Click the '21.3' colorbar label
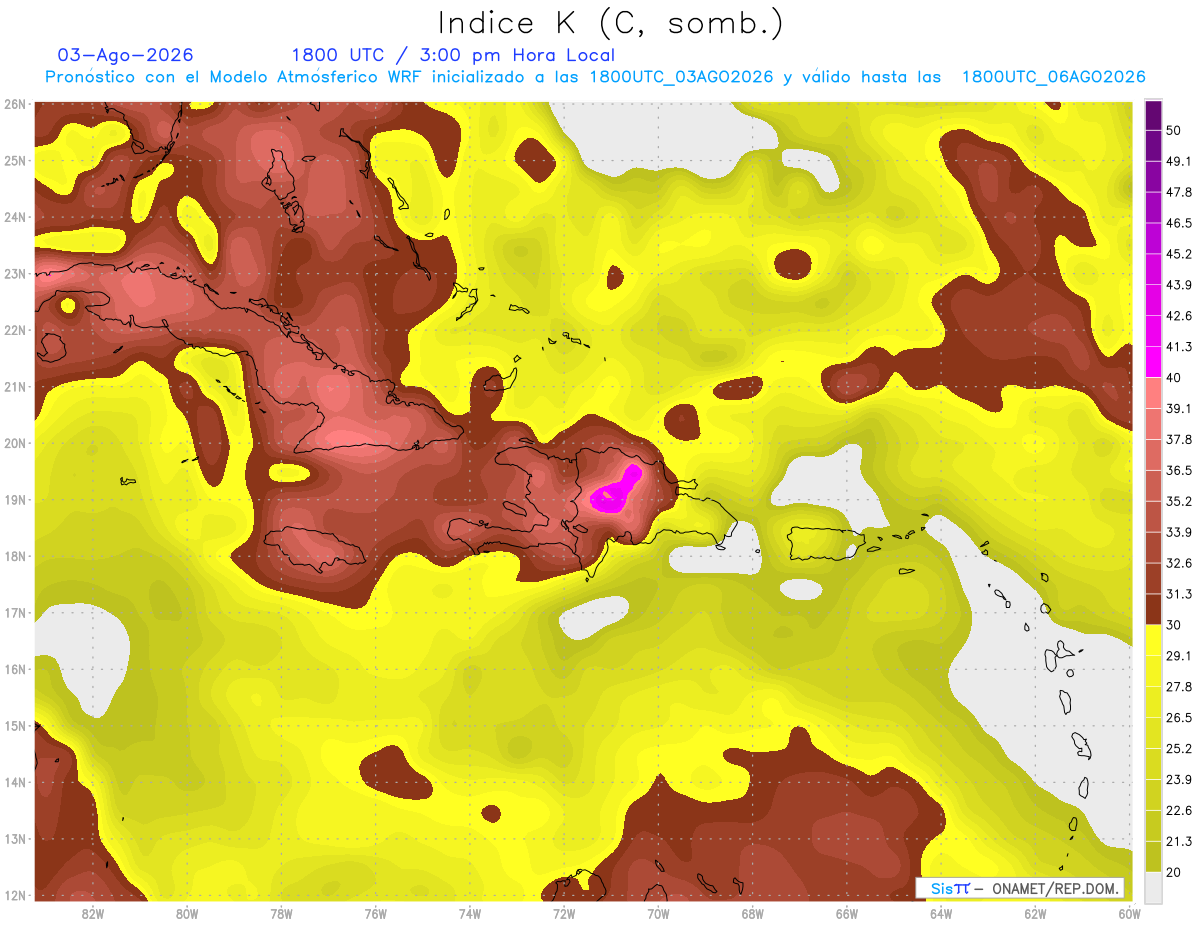This screenshot has height=927, width=1200. pyautogui.click(x=1179, y=841)
